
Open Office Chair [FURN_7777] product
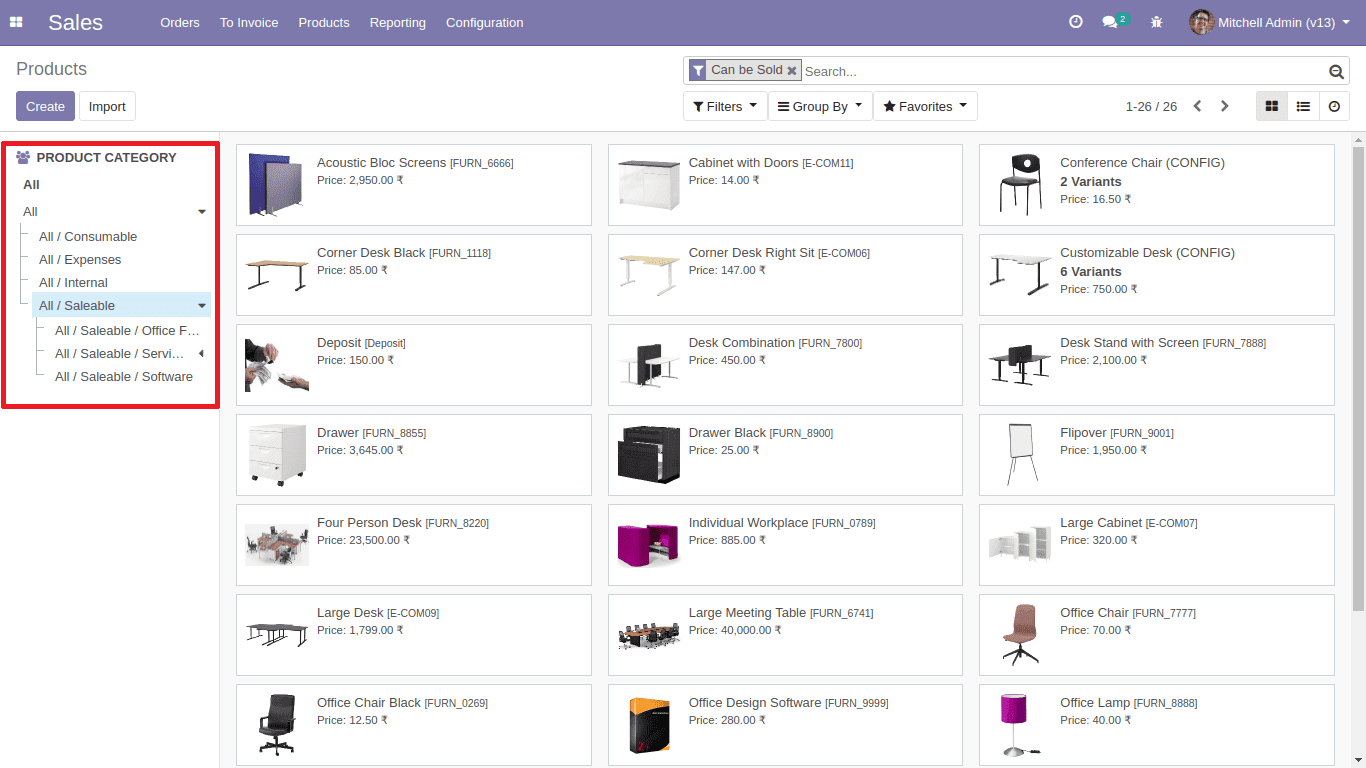(1157, 635)
